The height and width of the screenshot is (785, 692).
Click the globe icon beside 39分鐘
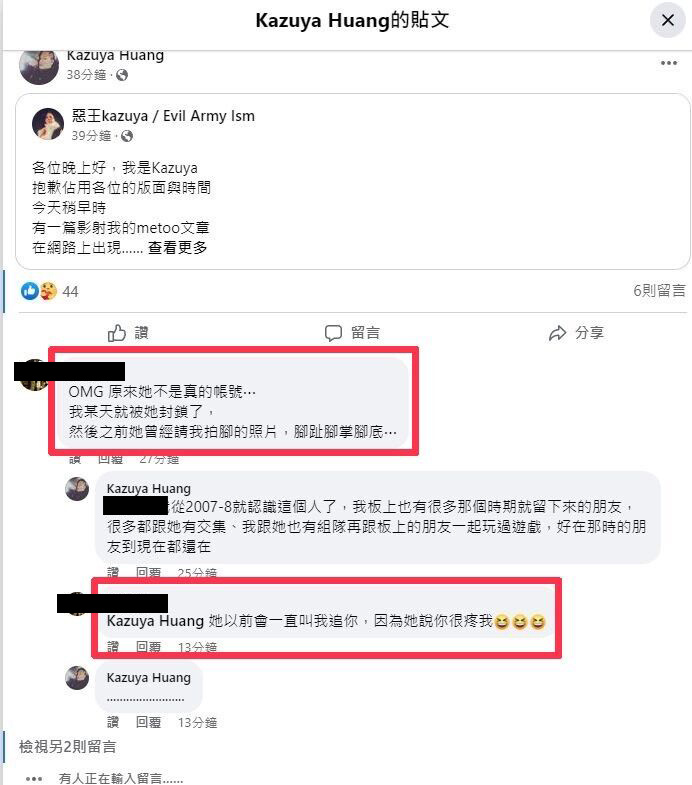127,136
